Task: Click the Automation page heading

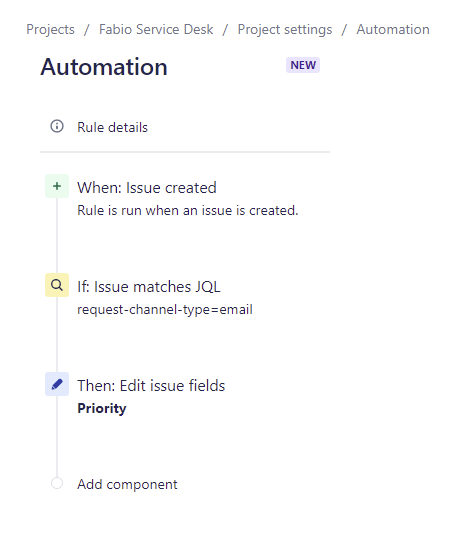Action: pyautogui.click(x=104, y=67)
